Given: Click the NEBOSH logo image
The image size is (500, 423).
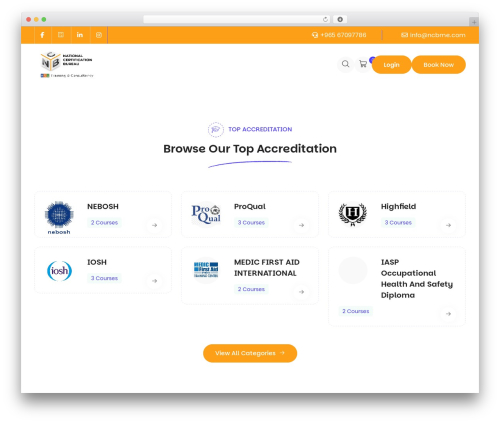Looking at the screenshot, I should click(x=59, y=217).
